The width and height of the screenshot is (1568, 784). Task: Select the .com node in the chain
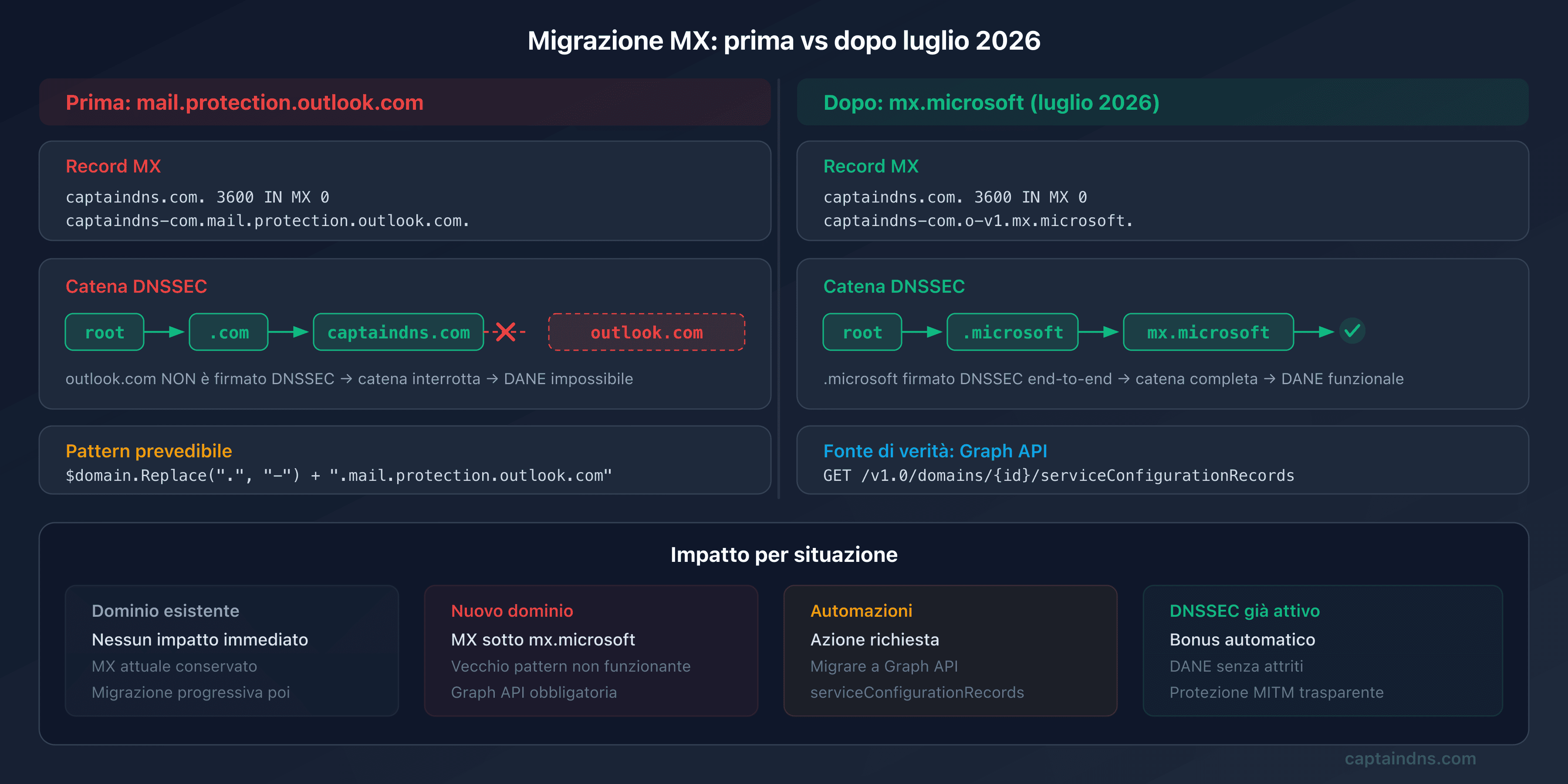228,332
